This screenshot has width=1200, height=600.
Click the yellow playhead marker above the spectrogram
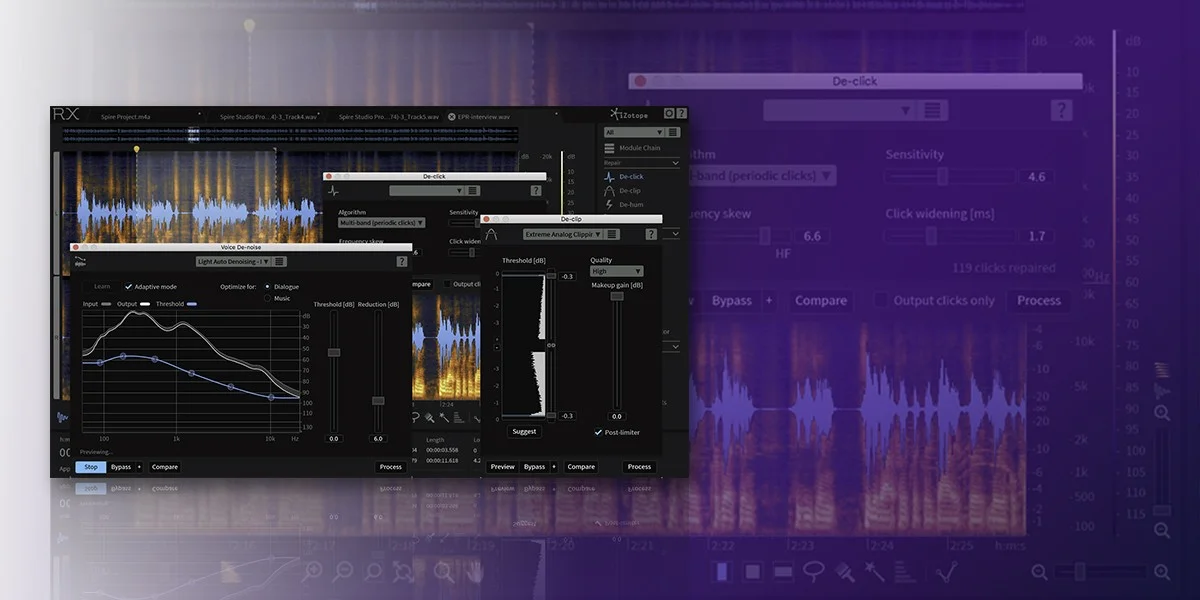136,150
